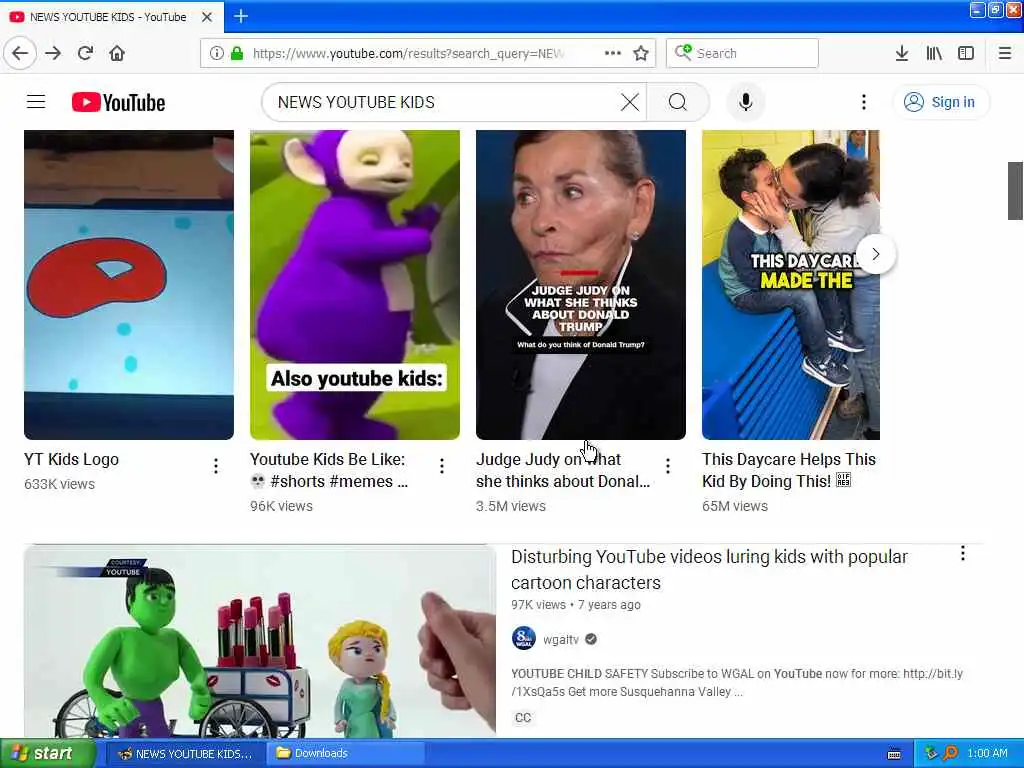Click '97K views • 7 years ago' text
Viewport: 1024px width, 768px height.
[x=575, y=605]
